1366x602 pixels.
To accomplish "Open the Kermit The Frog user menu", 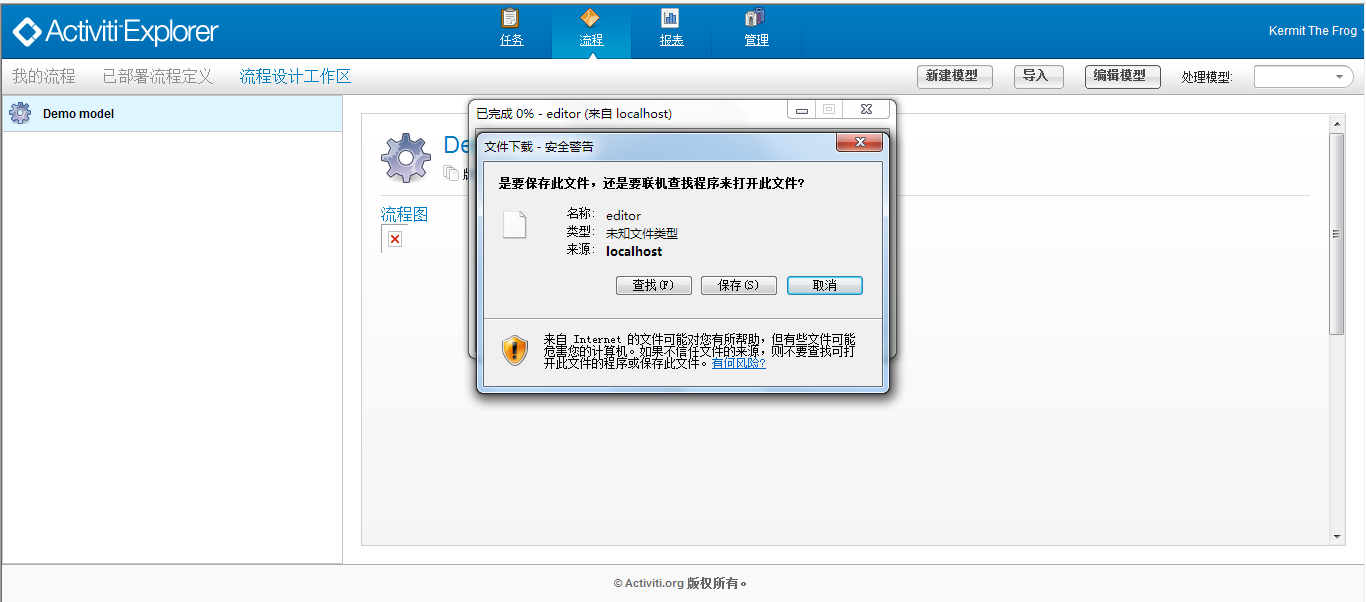I will (x=1315, y=31).
